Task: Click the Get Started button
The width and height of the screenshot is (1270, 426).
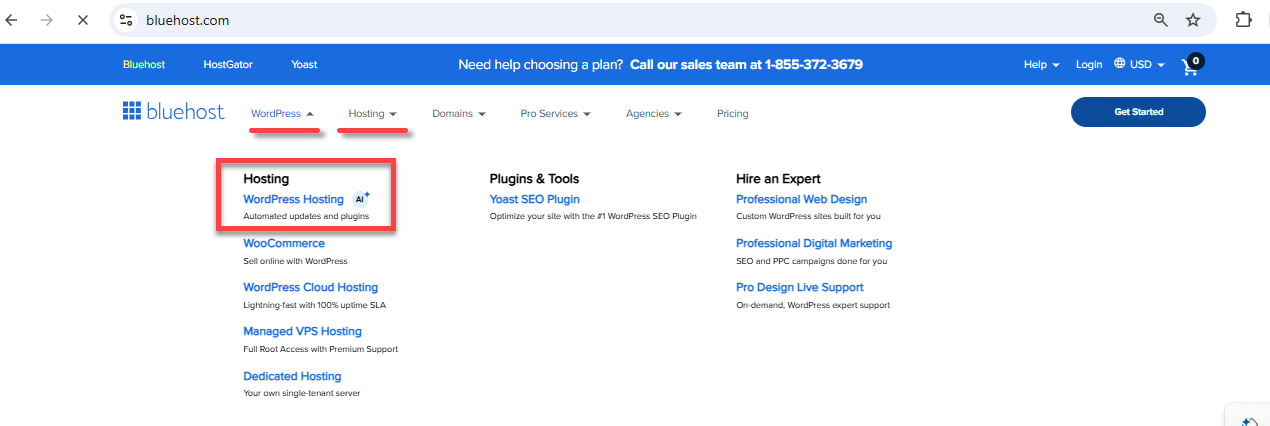Action: (x=1138, y=112)
